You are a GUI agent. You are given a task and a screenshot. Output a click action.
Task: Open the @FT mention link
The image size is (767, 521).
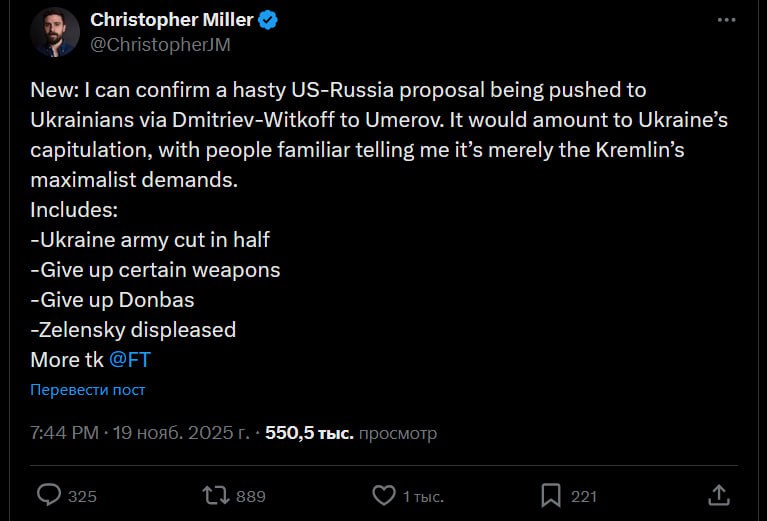[x=130, y=360]
